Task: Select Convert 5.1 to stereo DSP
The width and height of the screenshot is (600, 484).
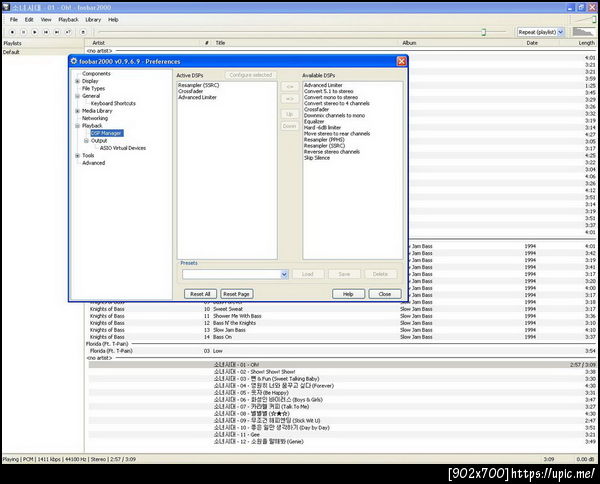Action: (x=329, y=91)
